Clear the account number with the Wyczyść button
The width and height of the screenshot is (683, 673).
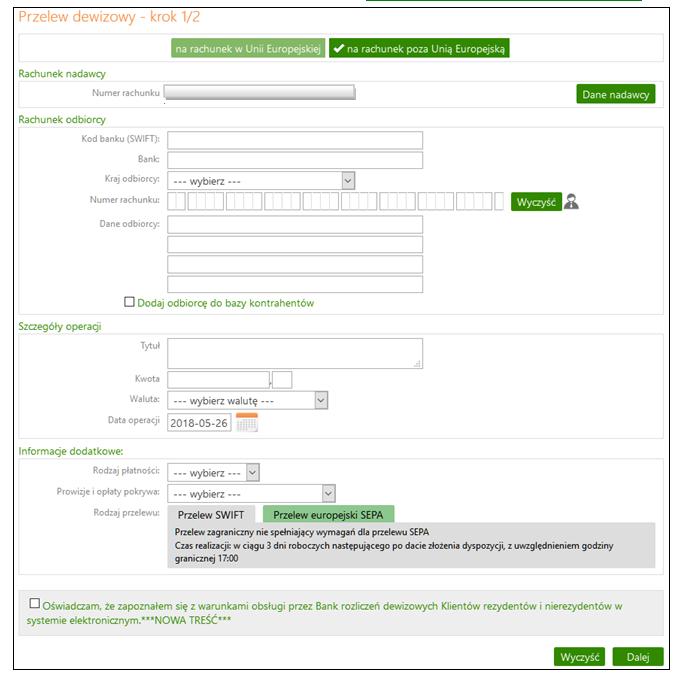point(536,202)
